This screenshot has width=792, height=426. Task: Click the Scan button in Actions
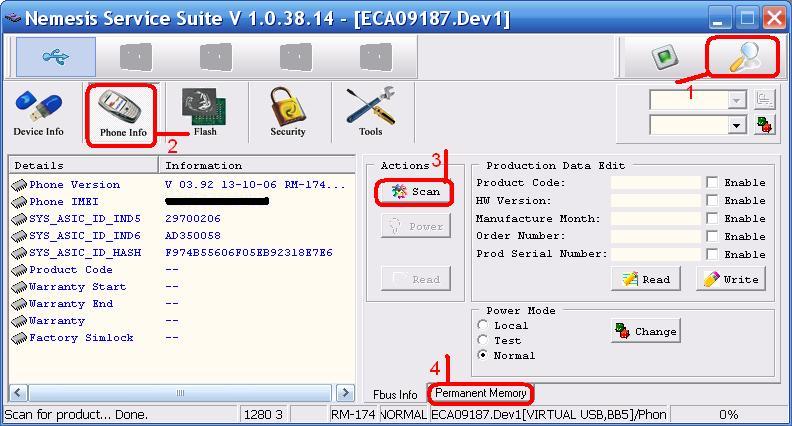[415, 192]
